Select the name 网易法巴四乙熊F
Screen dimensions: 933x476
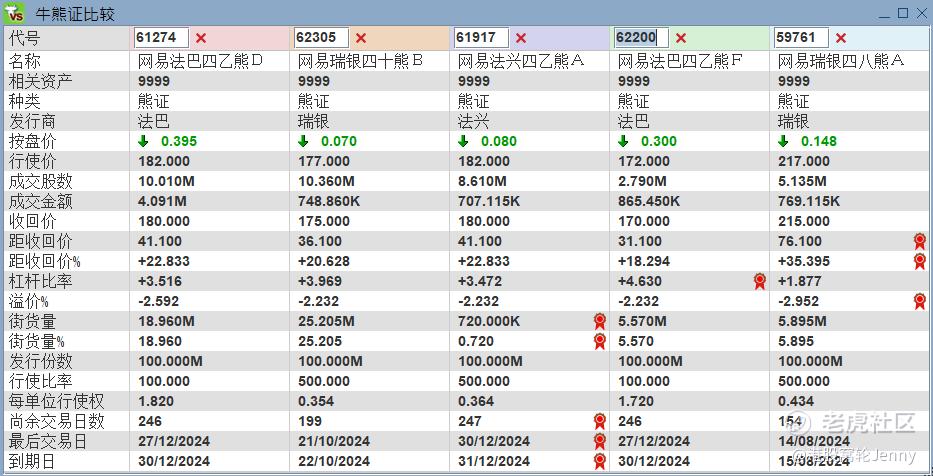tap(680, 61)
